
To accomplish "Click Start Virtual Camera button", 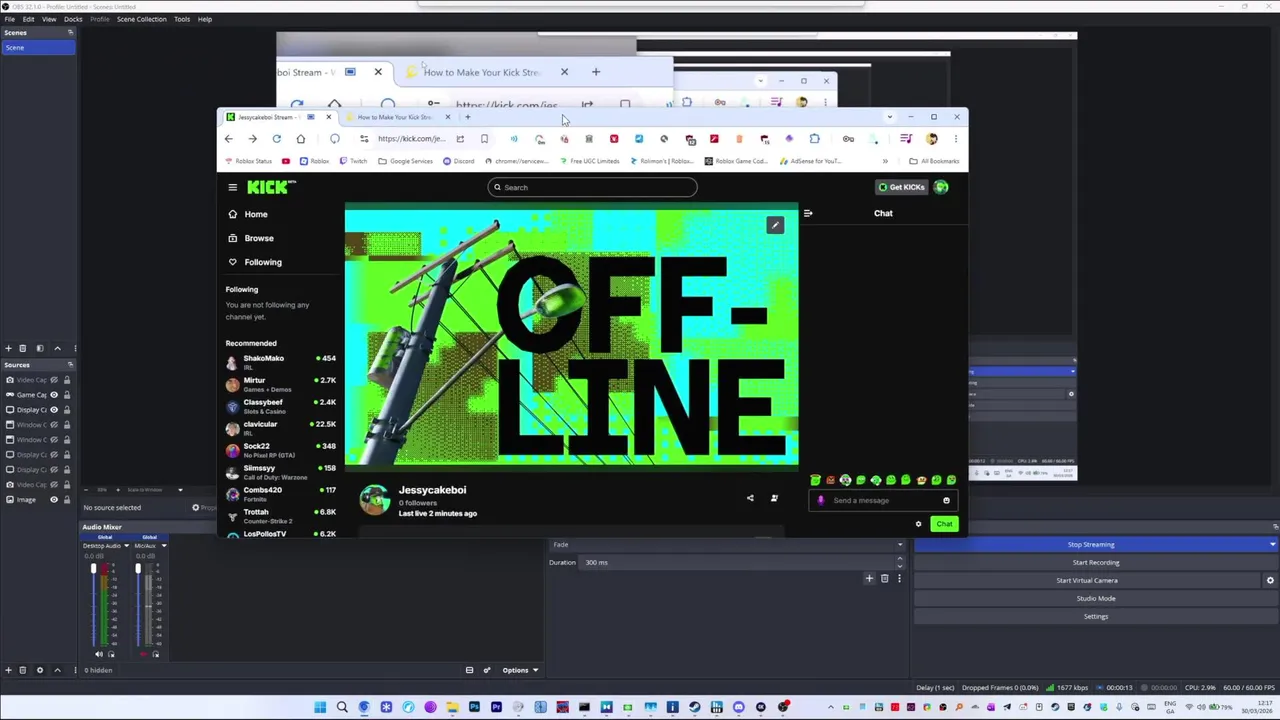I will point(1087,580).
